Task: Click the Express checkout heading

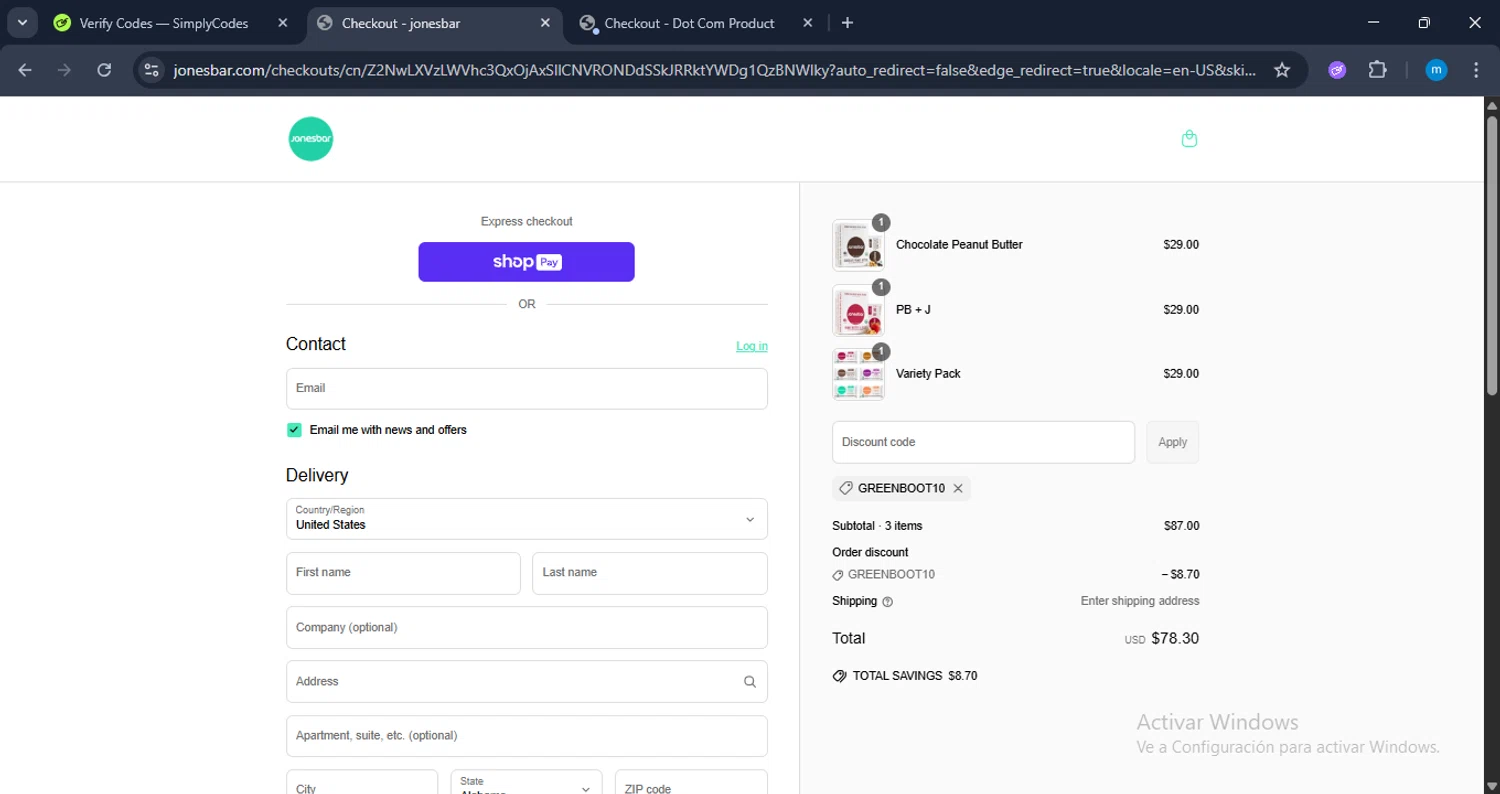Action: (x=527, y=222)
